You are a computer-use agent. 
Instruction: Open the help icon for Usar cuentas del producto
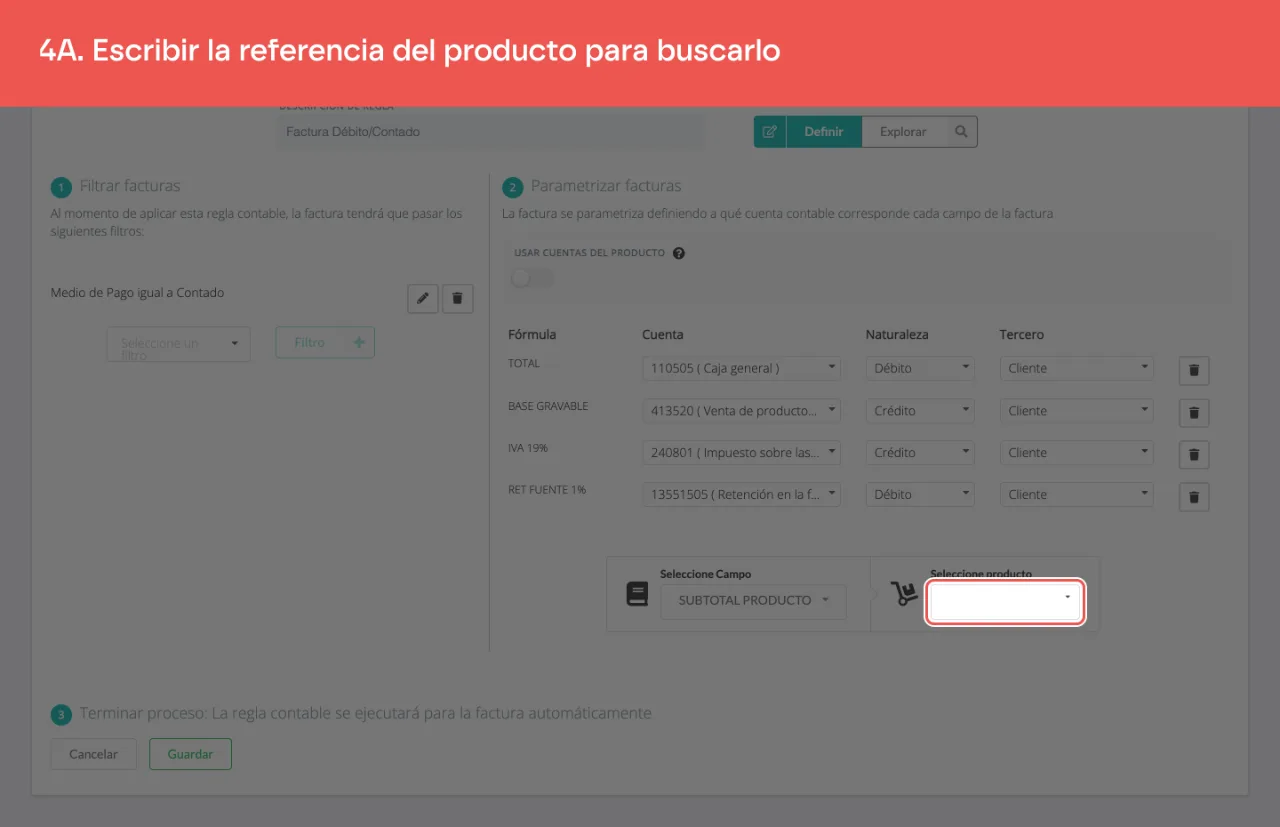(679, 253)
